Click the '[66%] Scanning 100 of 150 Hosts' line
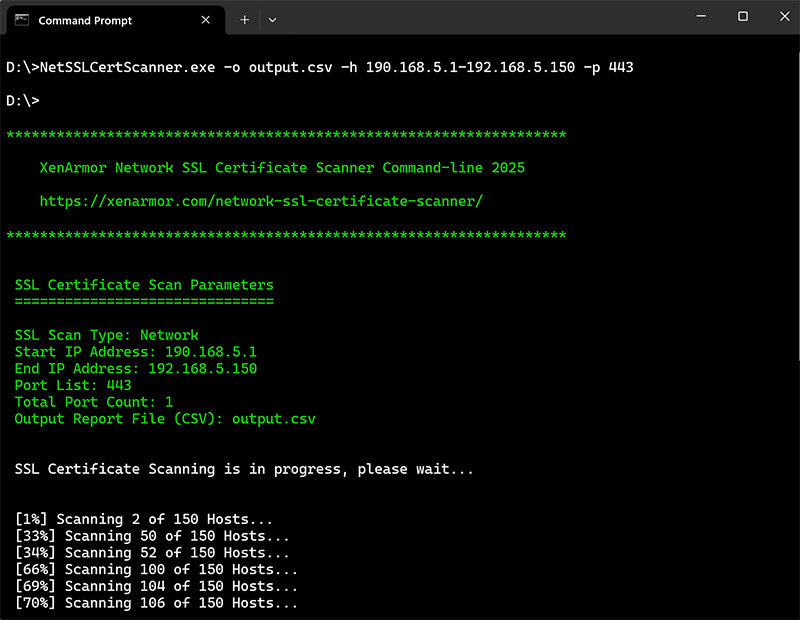 [x=156, y=569]
